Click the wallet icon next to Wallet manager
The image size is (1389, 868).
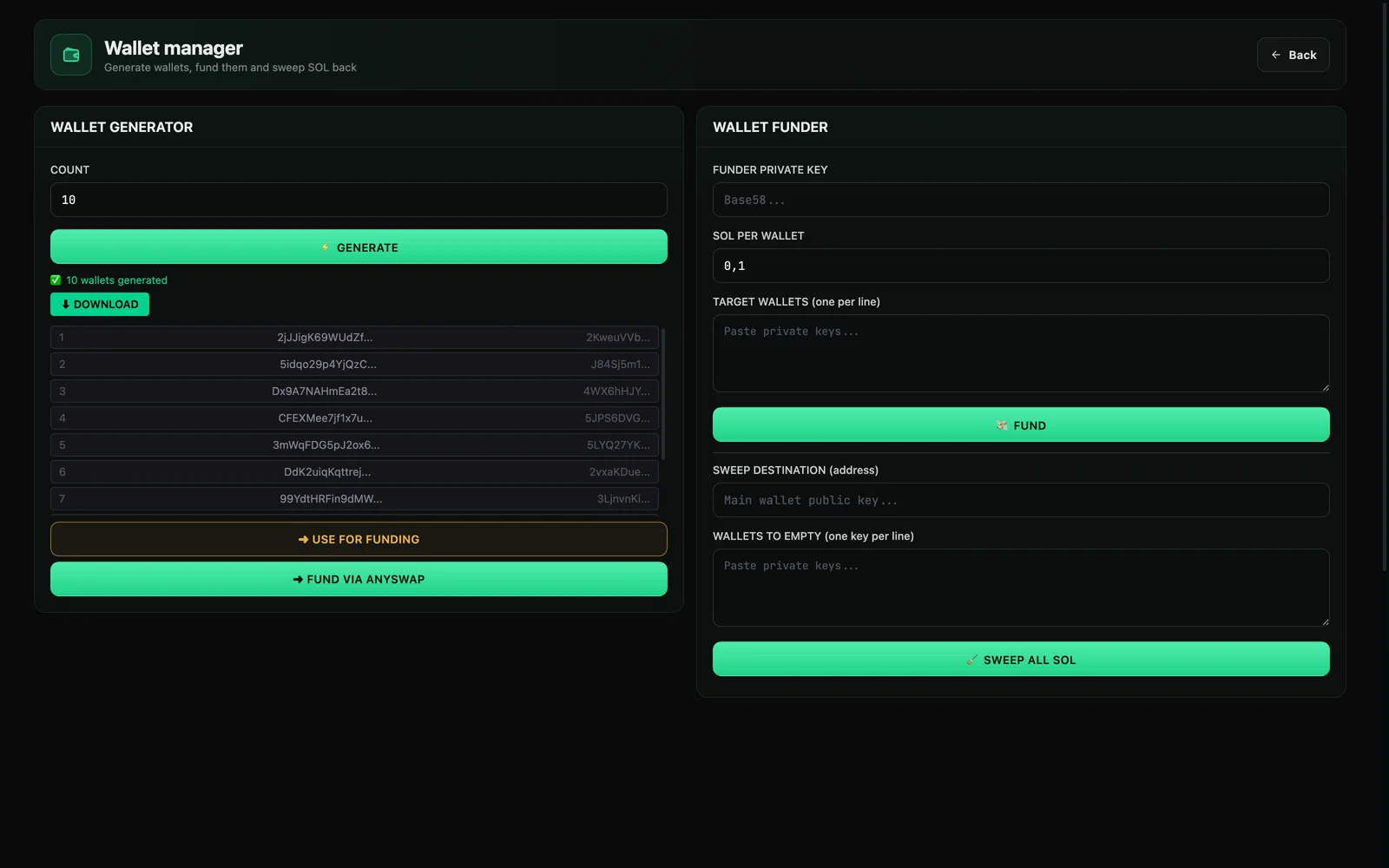pyautogui.click(x=71, y=55)
